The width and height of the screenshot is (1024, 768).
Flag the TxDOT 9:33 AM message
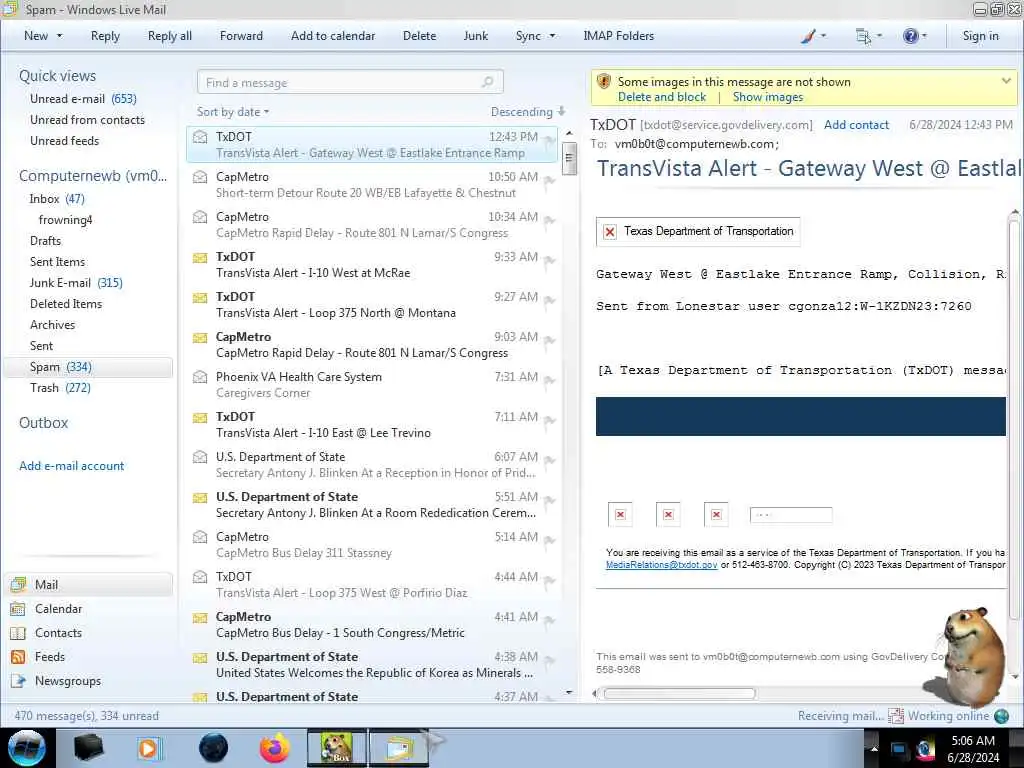click(549, 261)
